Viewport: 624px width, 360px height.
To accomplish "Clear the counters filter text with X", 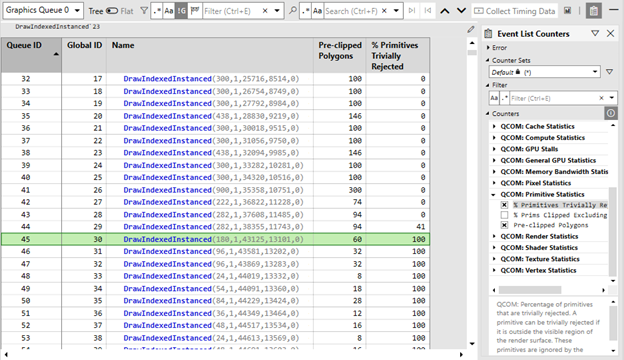I will pyautogui.click(x=601, y=98).
